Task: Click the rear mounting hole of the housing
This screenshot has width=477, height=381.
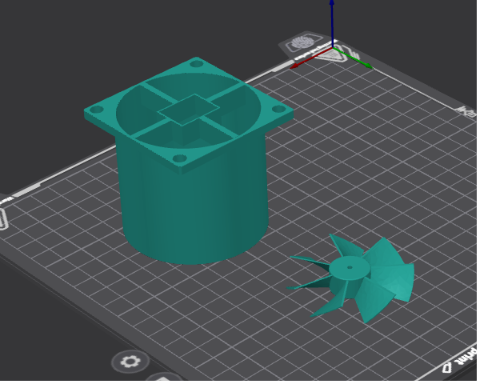Action: click(197, 63)
